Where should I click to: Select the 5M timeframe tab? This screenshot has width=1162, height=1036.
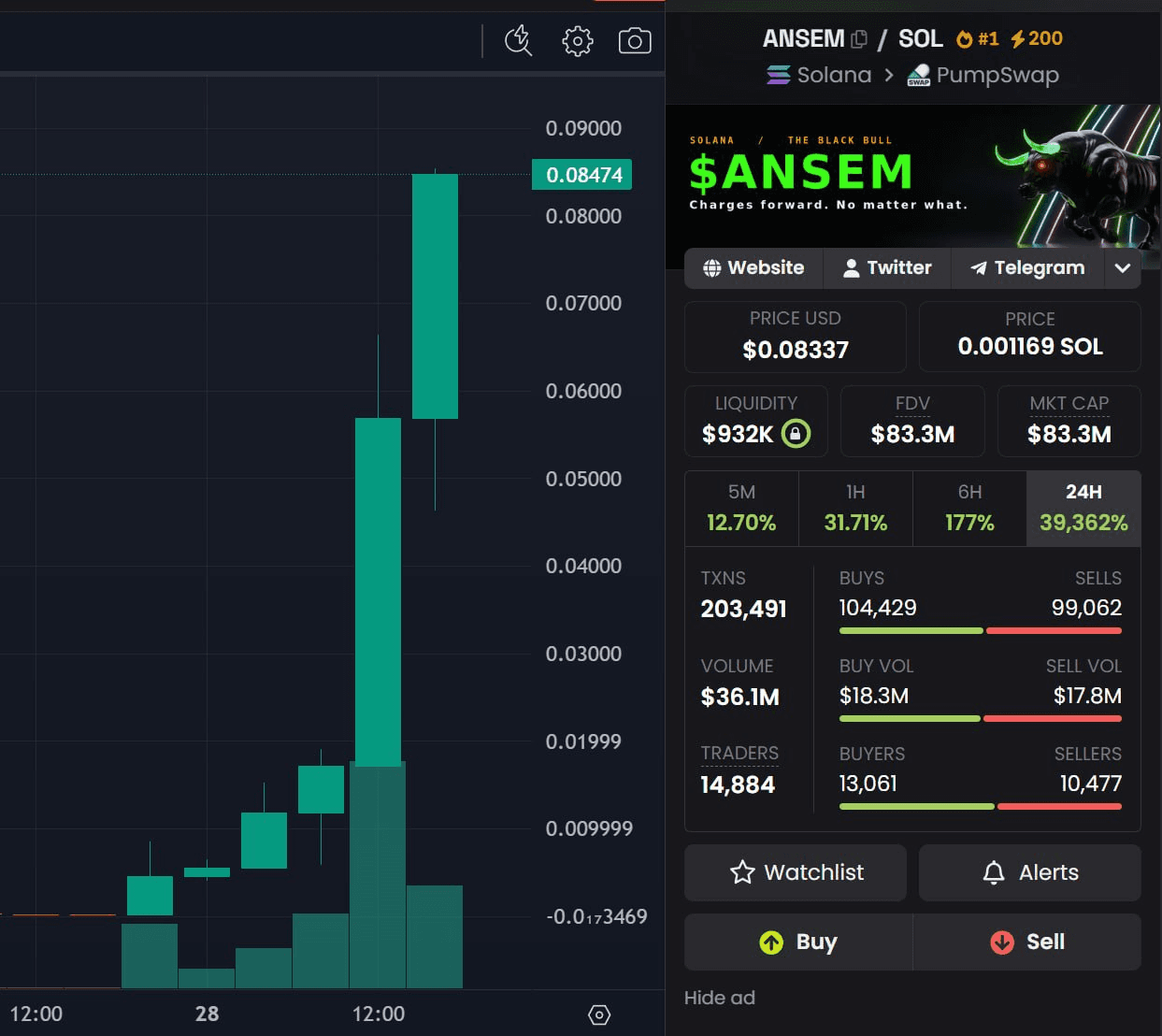tap(741, 509)
